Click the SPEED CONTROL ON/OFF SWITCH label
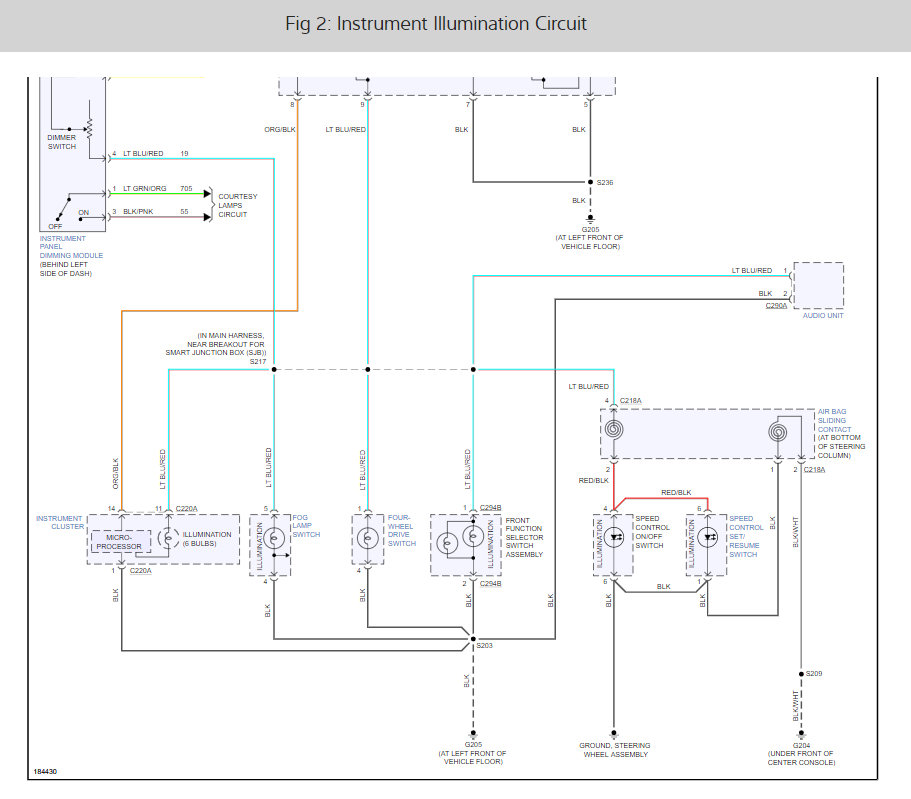 pos(652,532)
